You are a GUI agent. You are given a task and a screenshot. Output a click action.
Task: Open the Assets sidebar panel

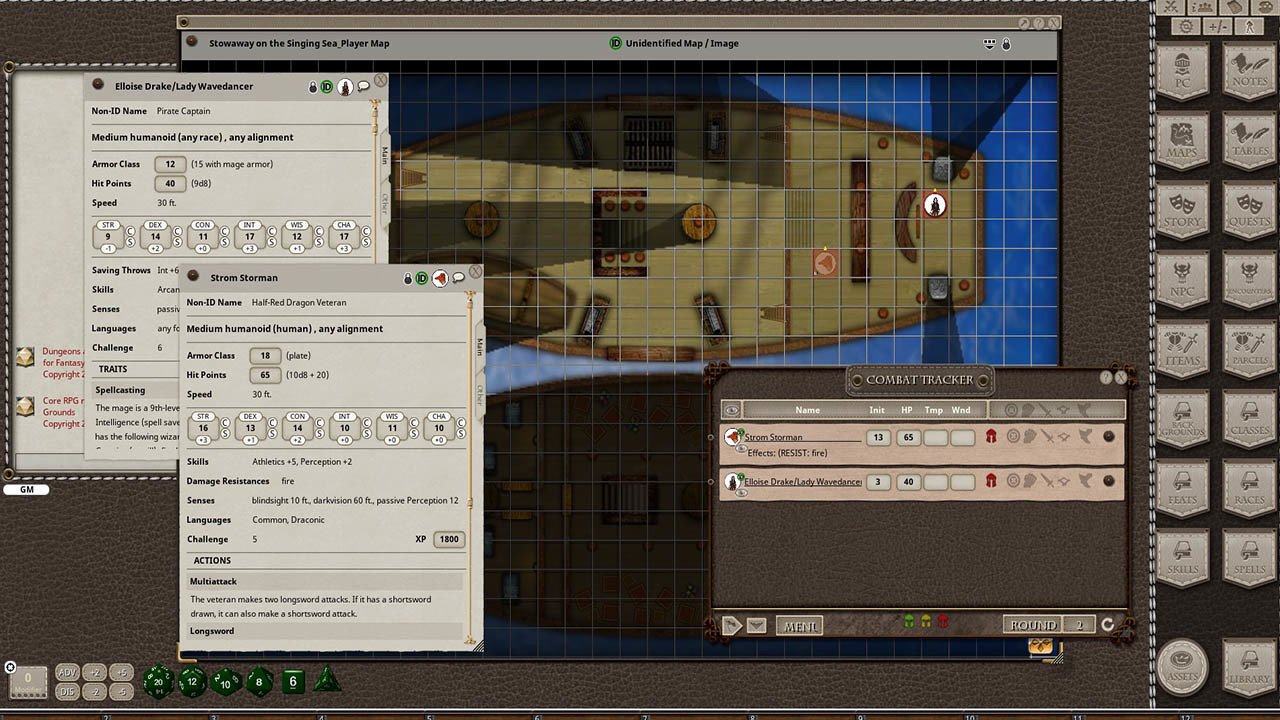point(1183,668)
